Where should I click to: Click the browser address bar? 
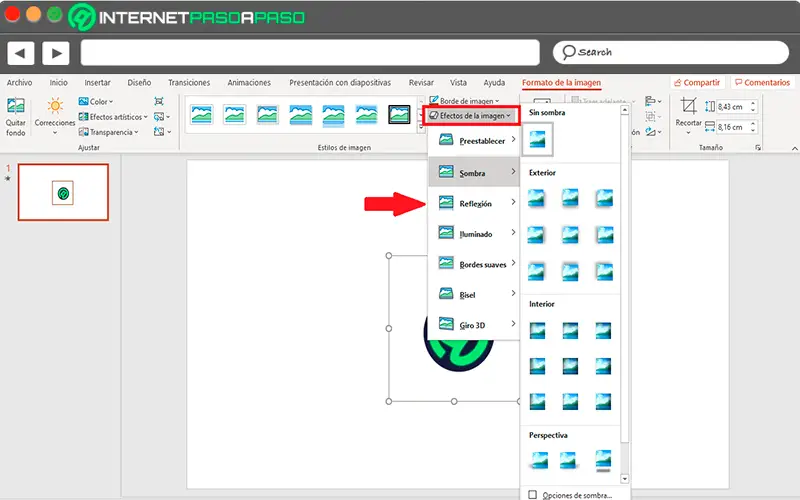point(310,53)
